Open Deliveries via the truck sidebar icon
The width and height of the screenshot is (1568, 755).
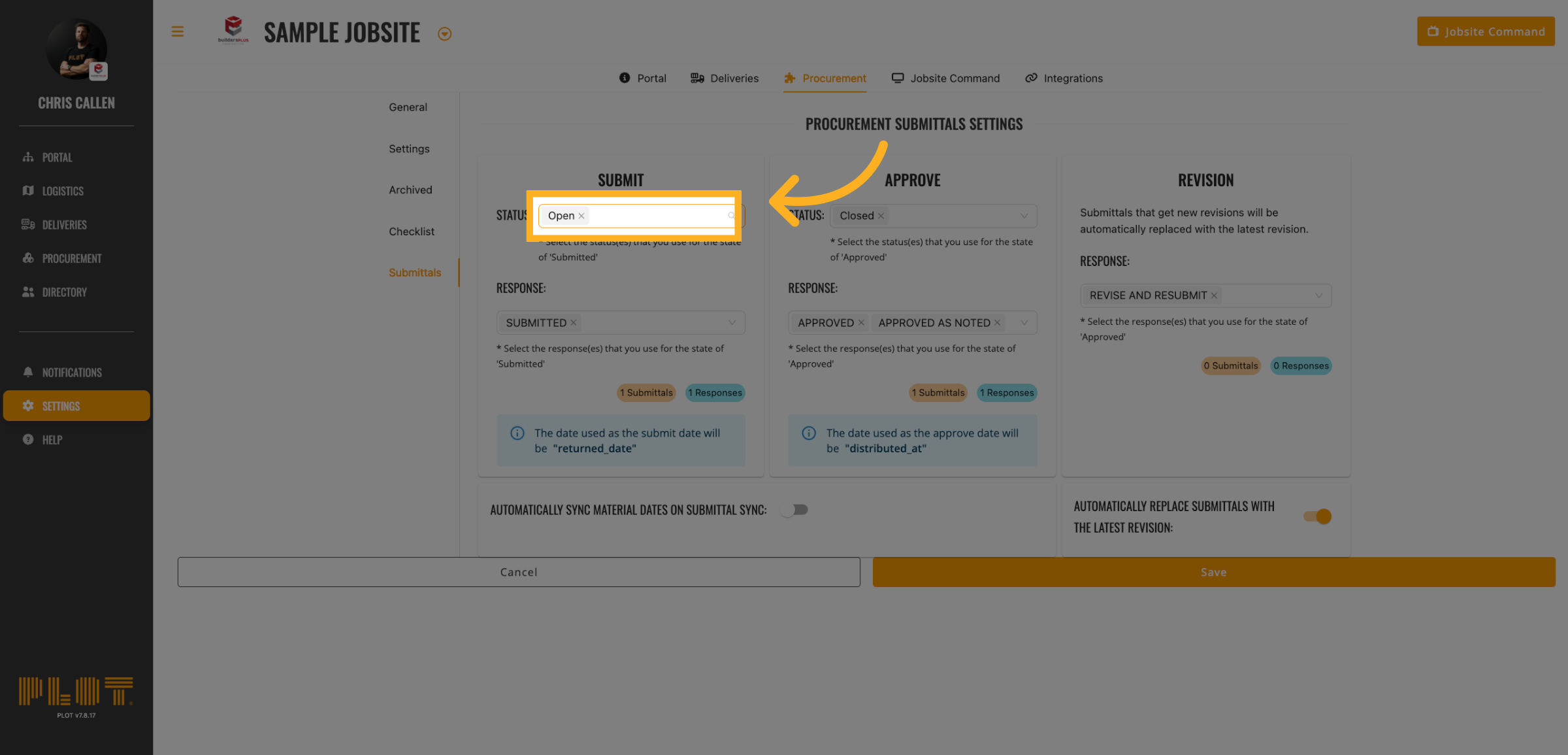pyautogui.click(x=28, y=224)
